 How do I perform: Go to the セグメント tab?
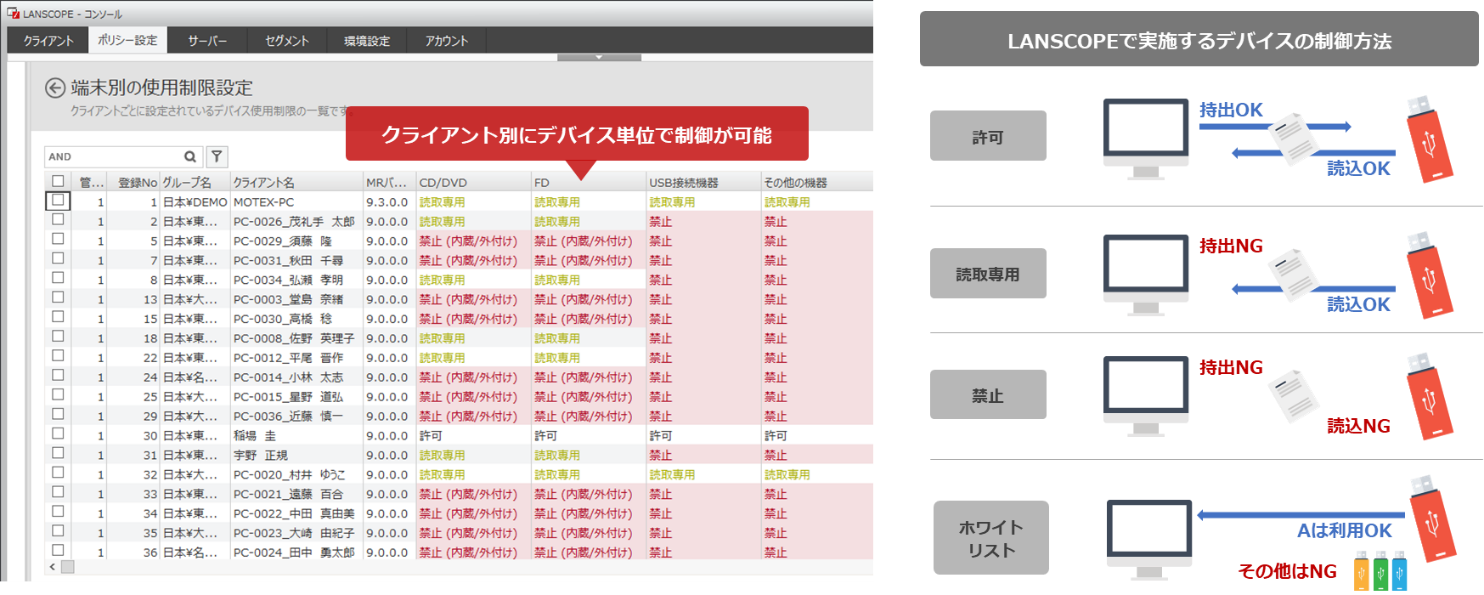click(287, 41)
